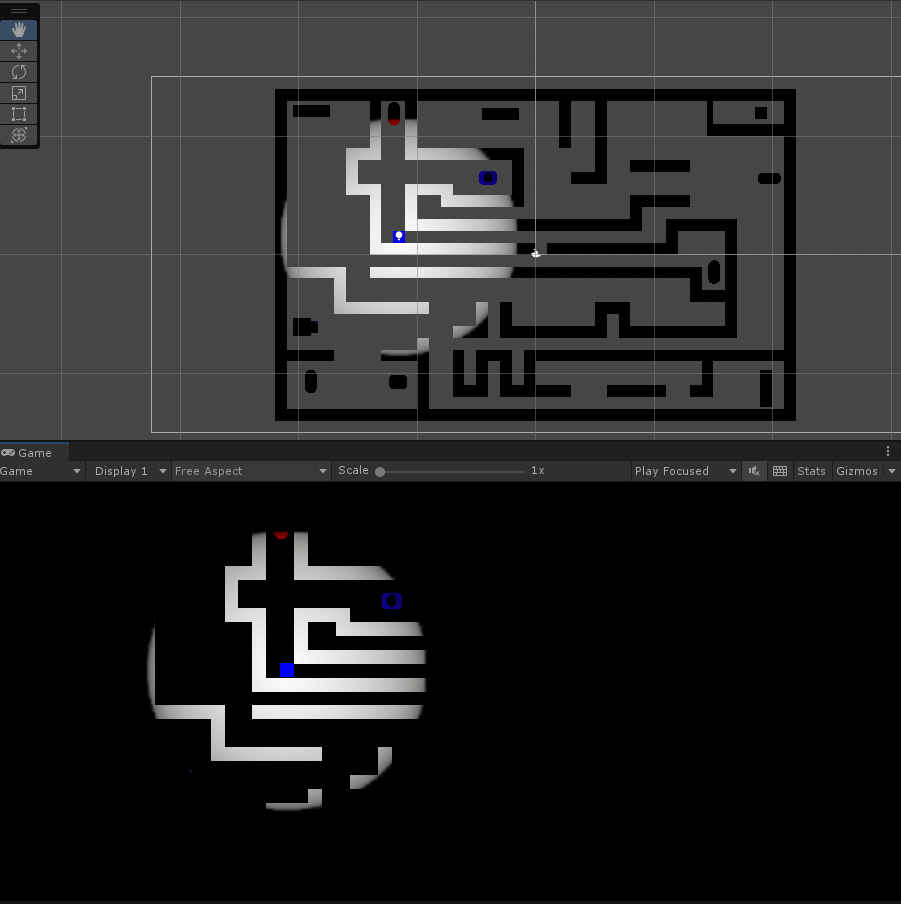Screen dimensions: 901x904
Task: Mute the Game view audio
Action: click(754, 470)
